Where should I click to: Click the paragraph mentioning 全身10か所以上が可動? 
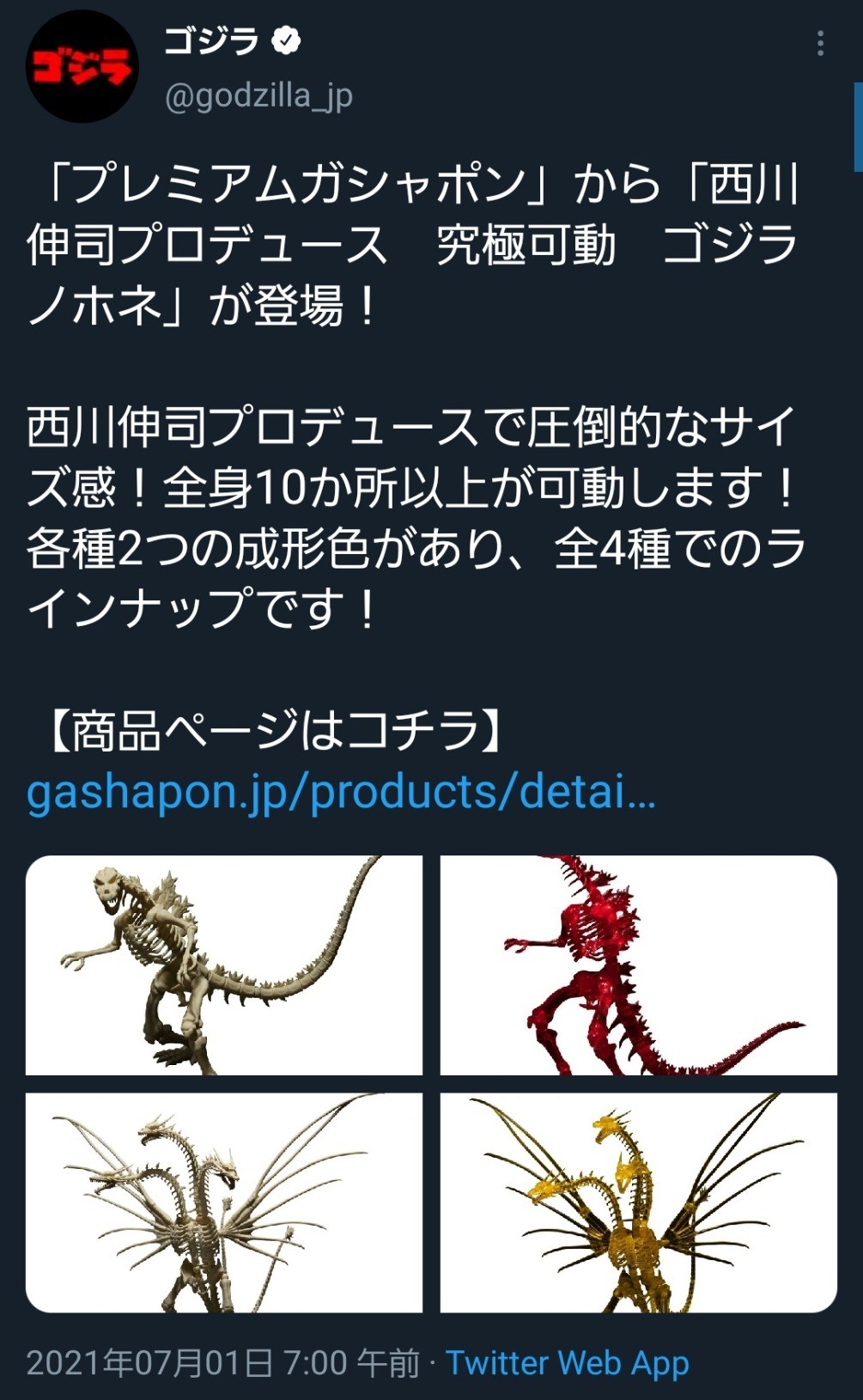click(x=416, y=518)
